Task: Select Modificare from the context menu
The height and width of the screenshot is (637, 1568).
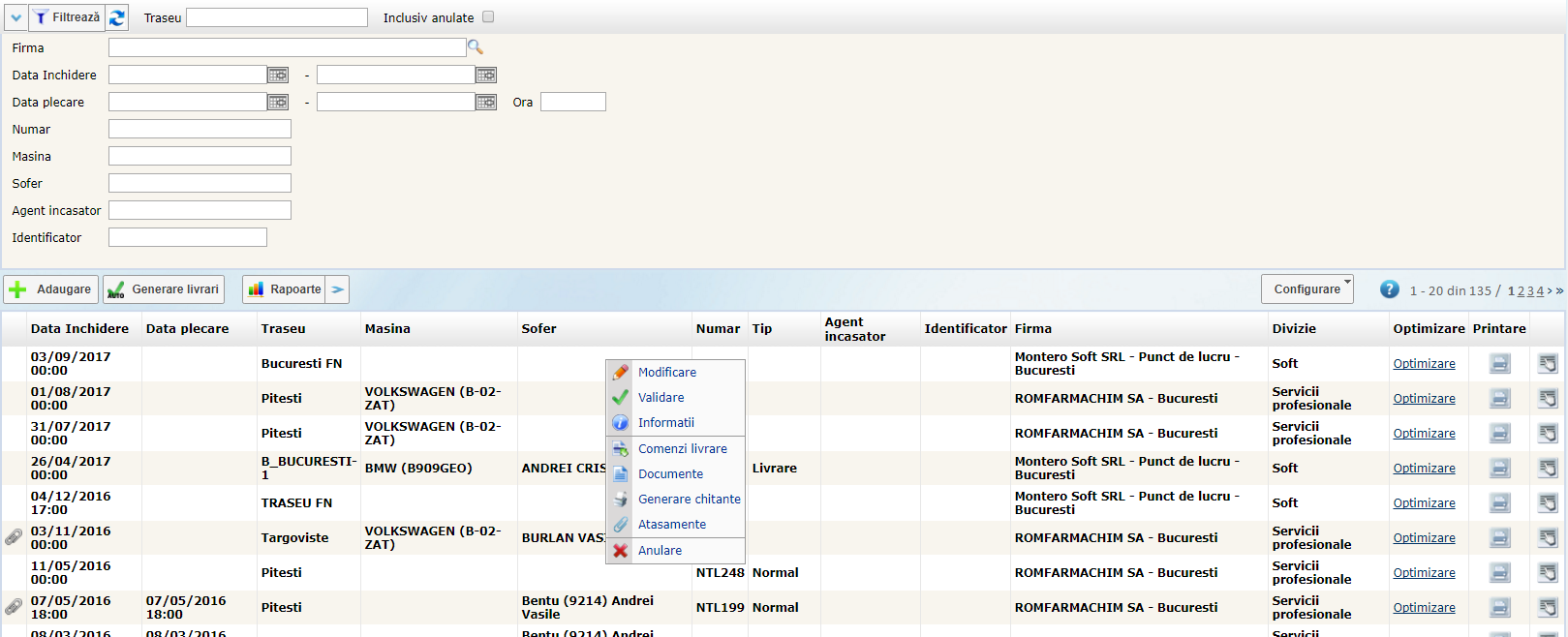Action: (666, 373)
